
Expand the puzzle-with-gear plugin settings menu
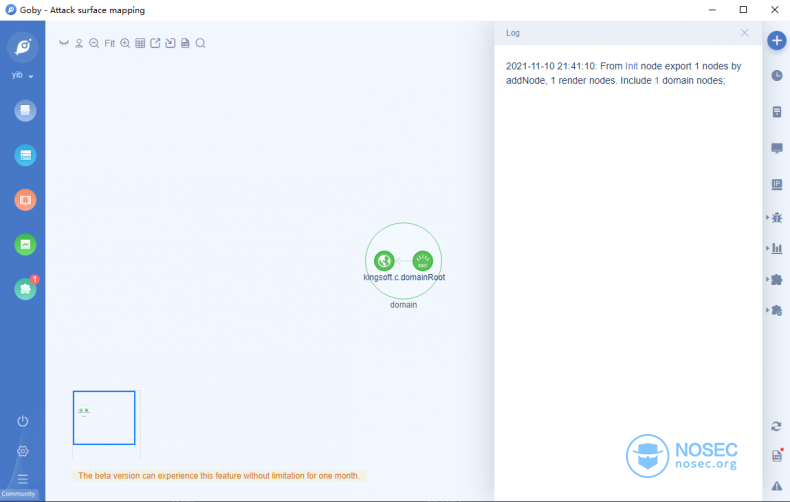[775, 310]
